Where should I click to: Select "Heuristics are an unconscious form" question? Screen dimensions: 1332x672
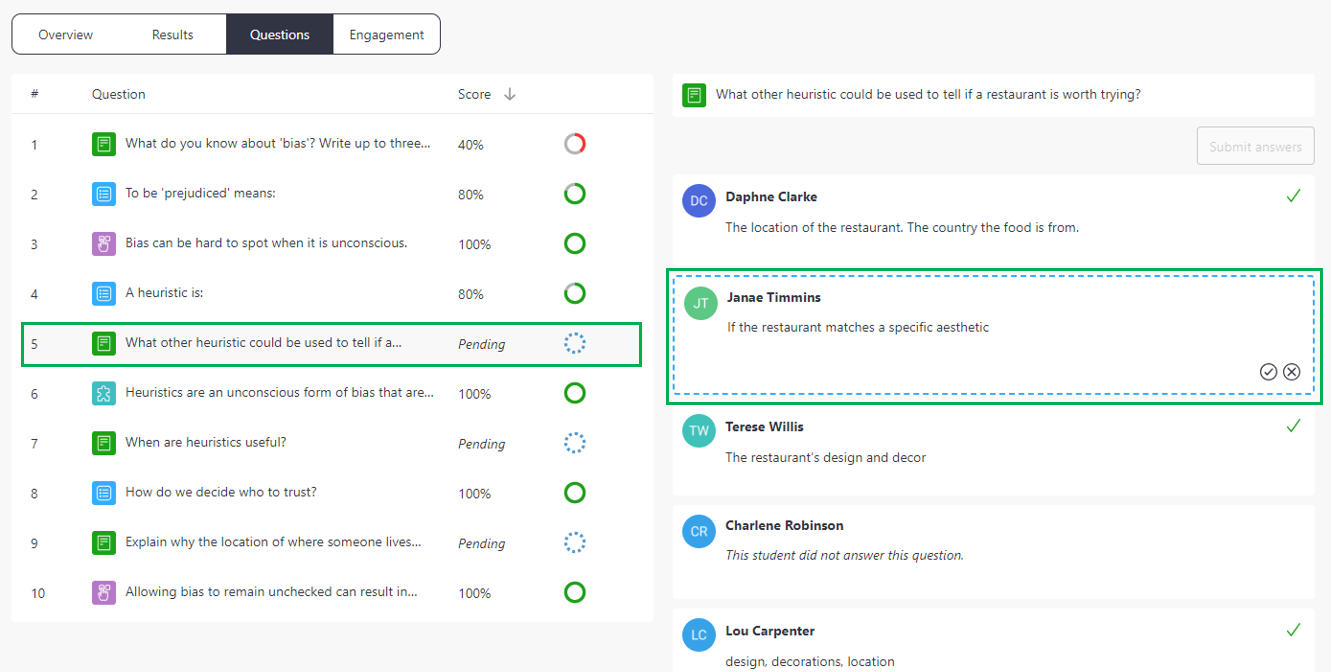click(279, 393)
